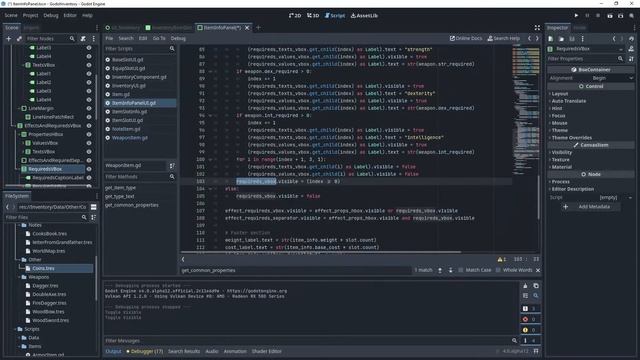Toggle visibility of the RequiredsVBox node
Screen dimensions: 640x360
pos(89,169)
